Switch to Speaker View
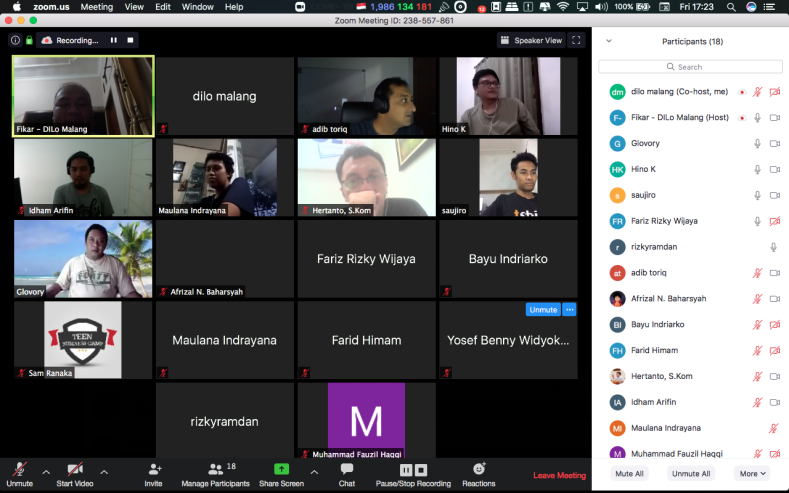The image size is (789, 493). [x=531, y=40]
